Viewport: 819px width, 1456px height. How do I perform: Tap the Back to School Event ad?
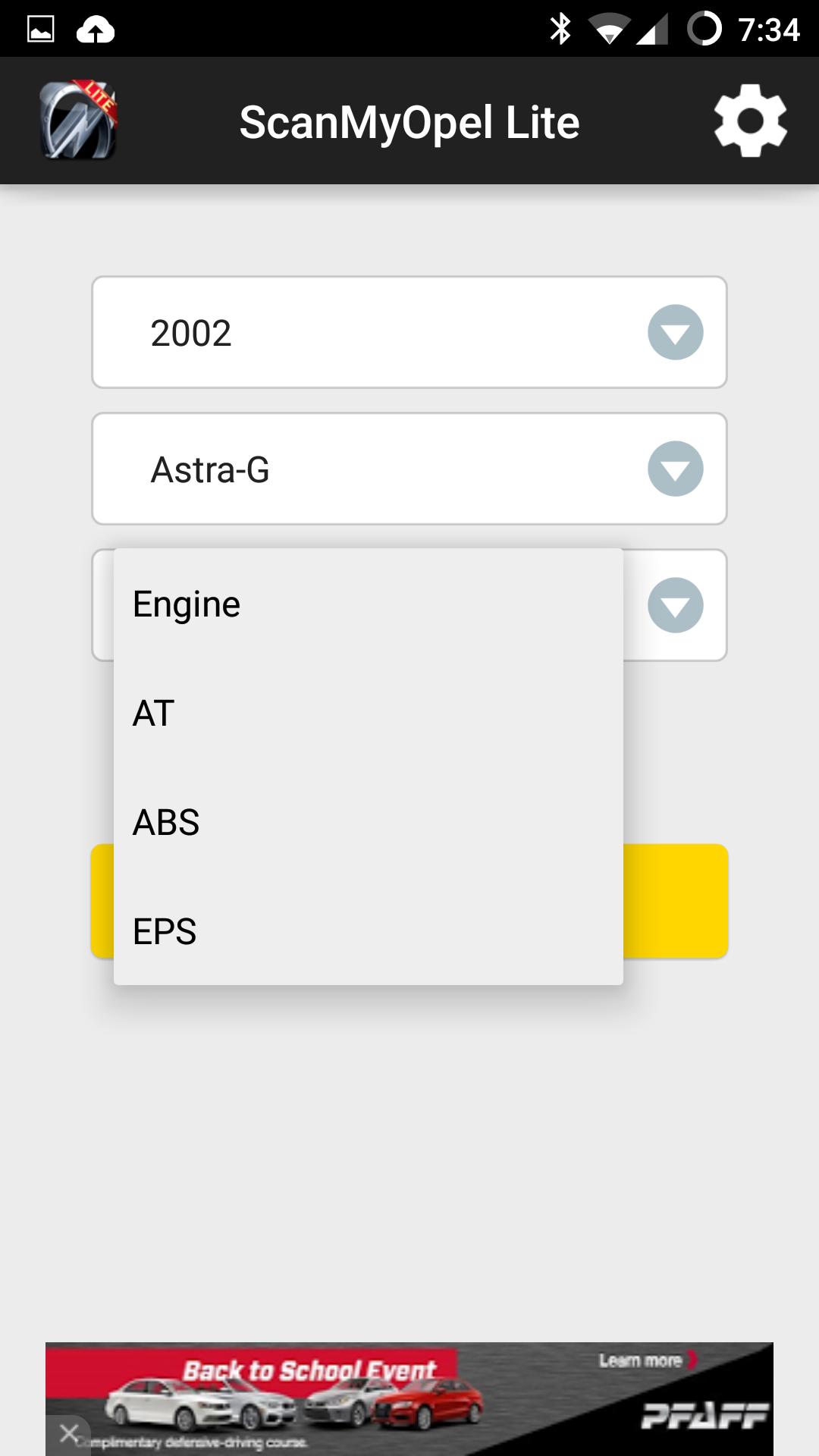(309, 1371)
